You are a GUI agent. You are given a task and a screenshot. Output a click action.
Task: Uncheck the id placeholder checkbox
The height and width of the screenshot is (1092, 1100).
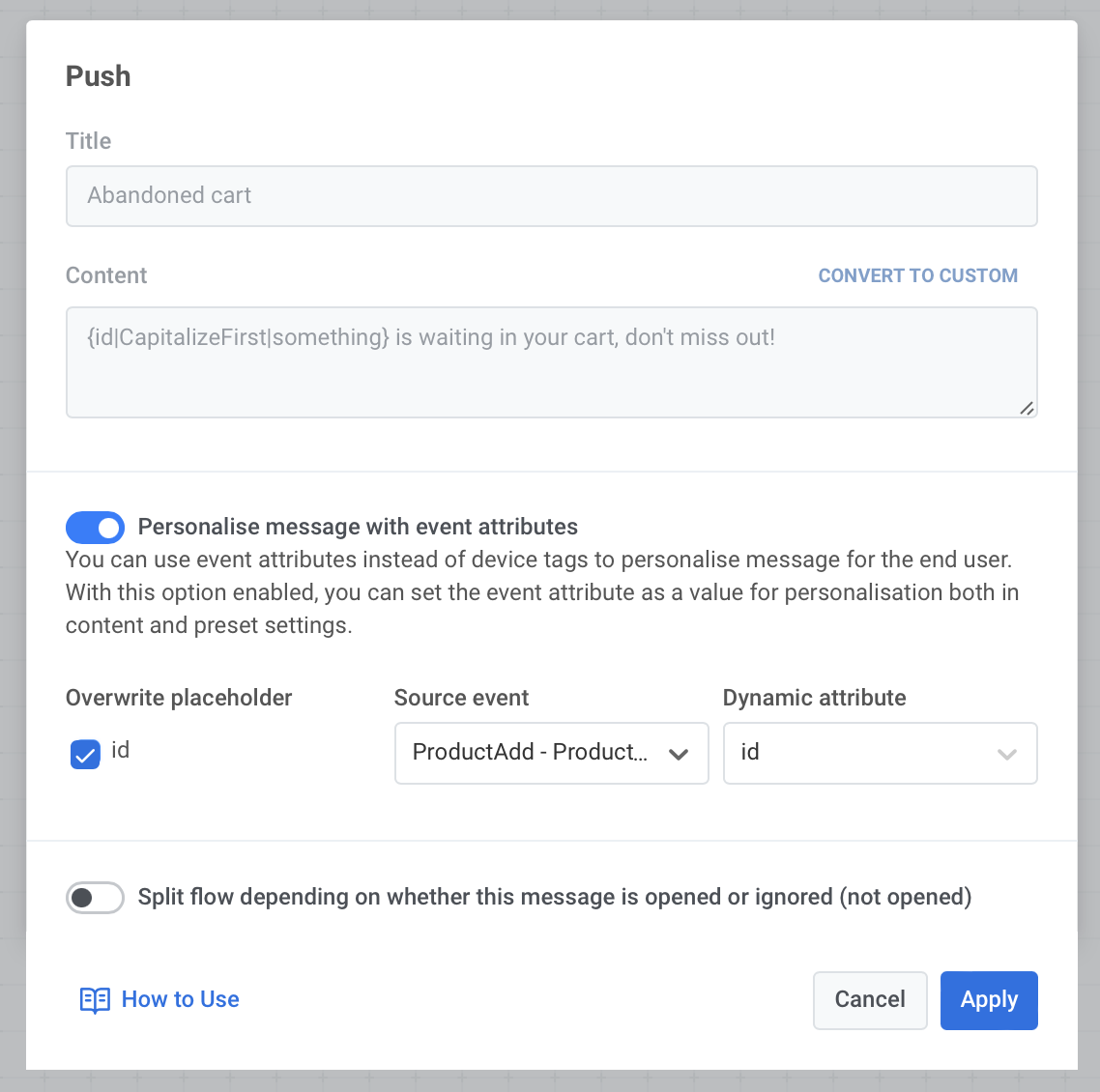pyautogui.click(x=85, y=754)
